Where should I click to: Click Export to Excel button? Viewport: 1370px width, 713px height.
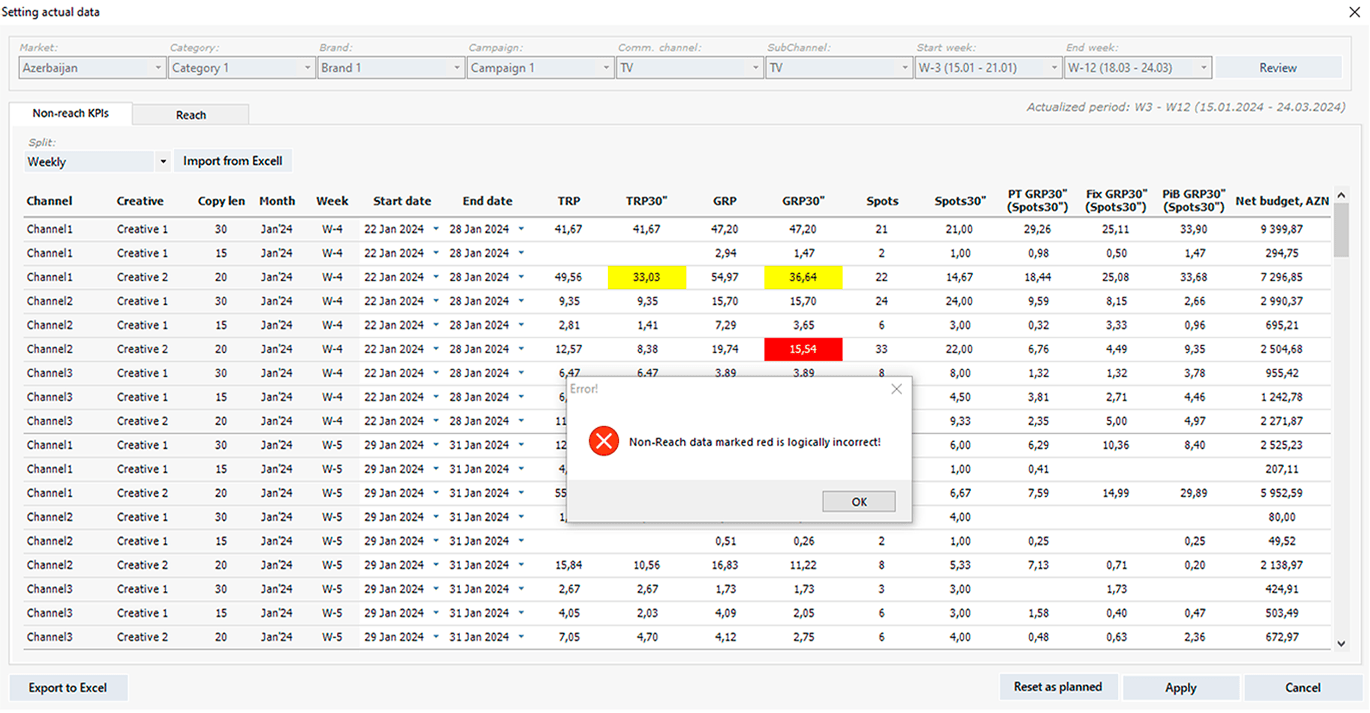coord(68,688)
